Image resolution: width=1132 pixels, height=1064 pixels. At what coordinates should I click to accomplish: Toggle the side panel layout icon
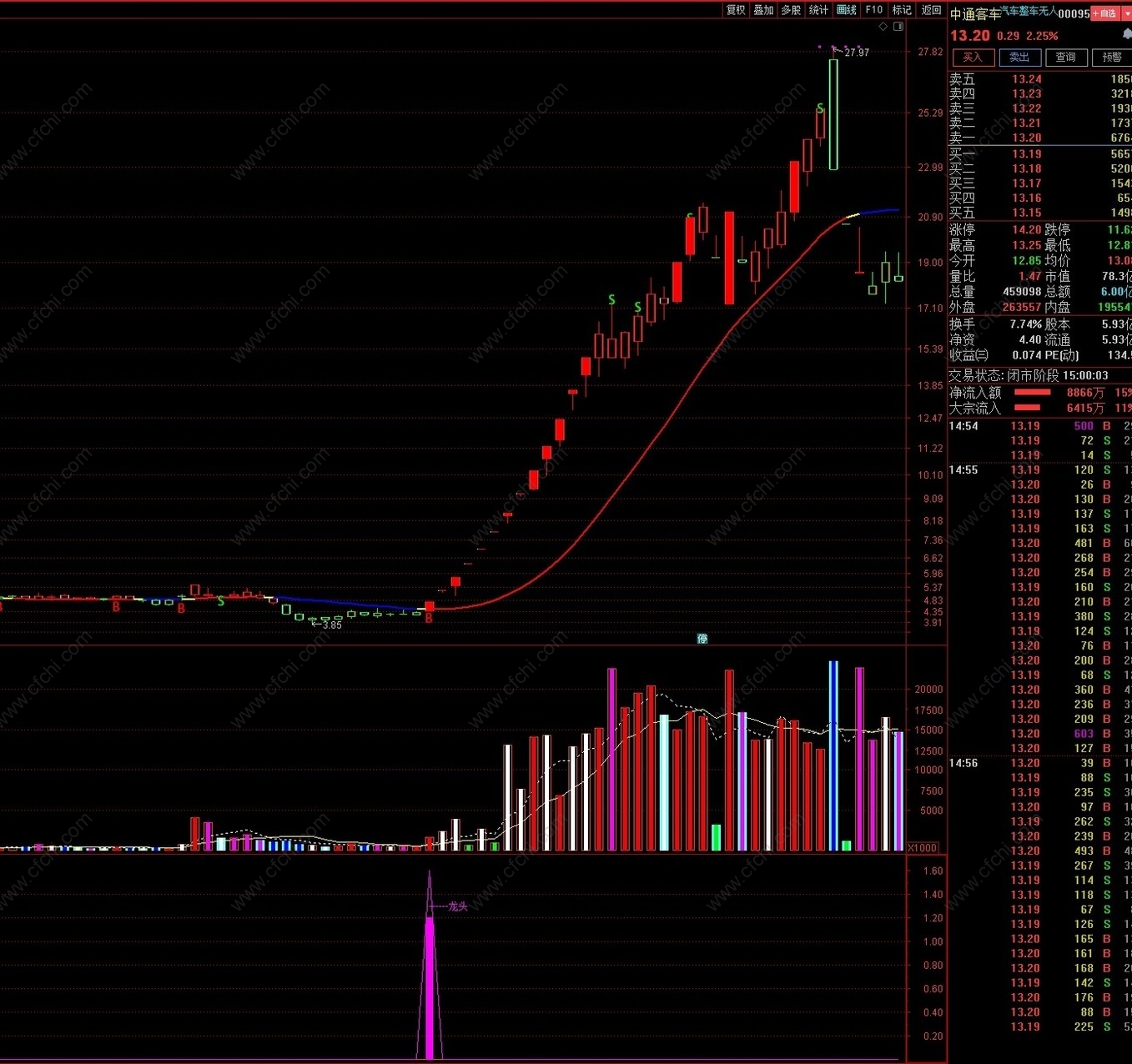point(898,27)
